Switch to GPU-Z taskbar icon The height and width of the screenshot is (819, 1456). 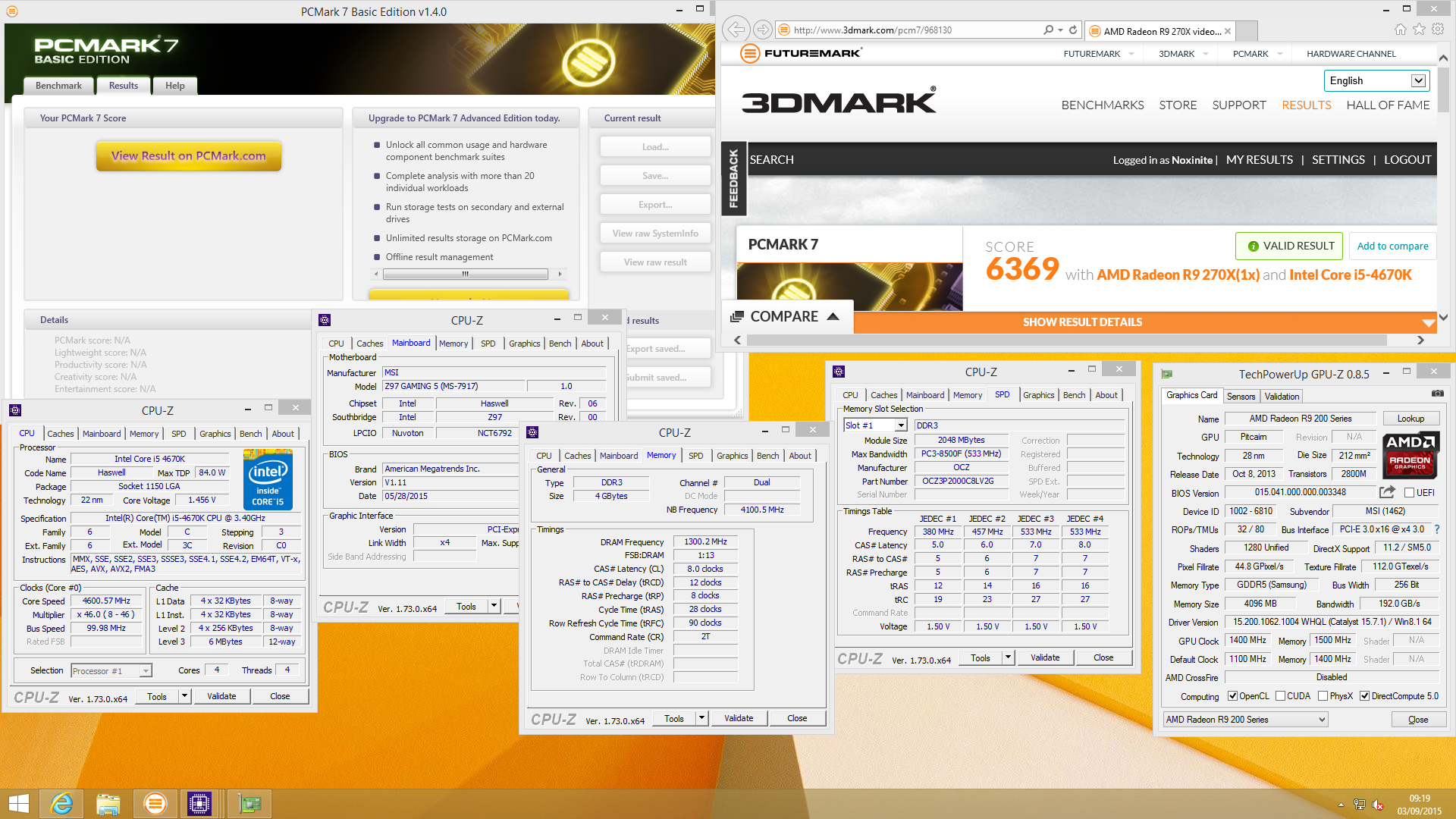(249, 804)
